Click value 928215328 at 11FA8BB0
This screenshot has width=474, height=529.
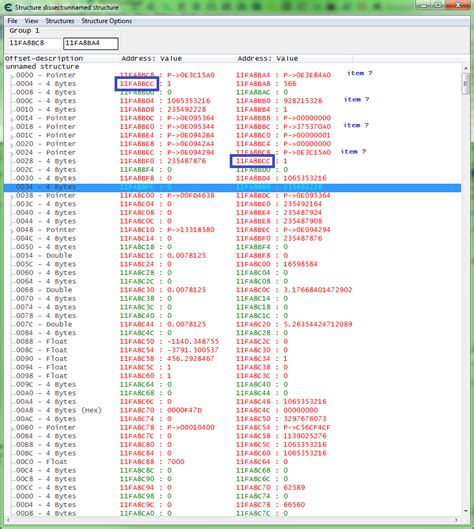point(303,101)
